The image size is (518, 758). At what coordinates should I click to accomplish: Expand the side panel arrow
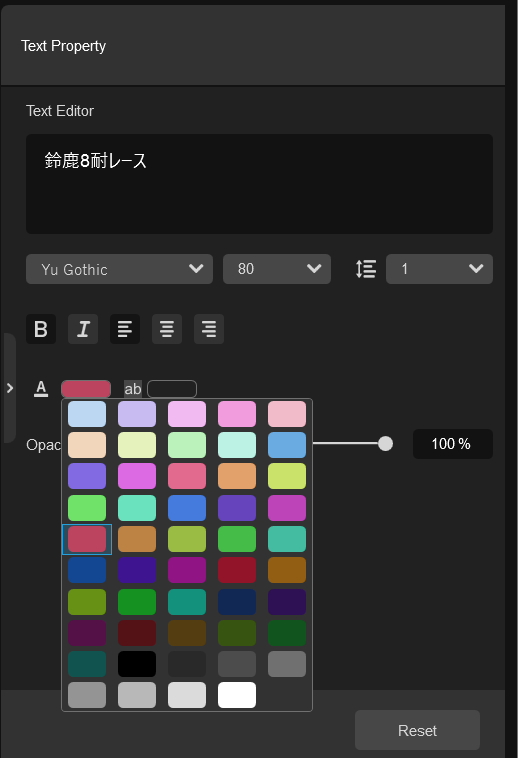point(10,388)
